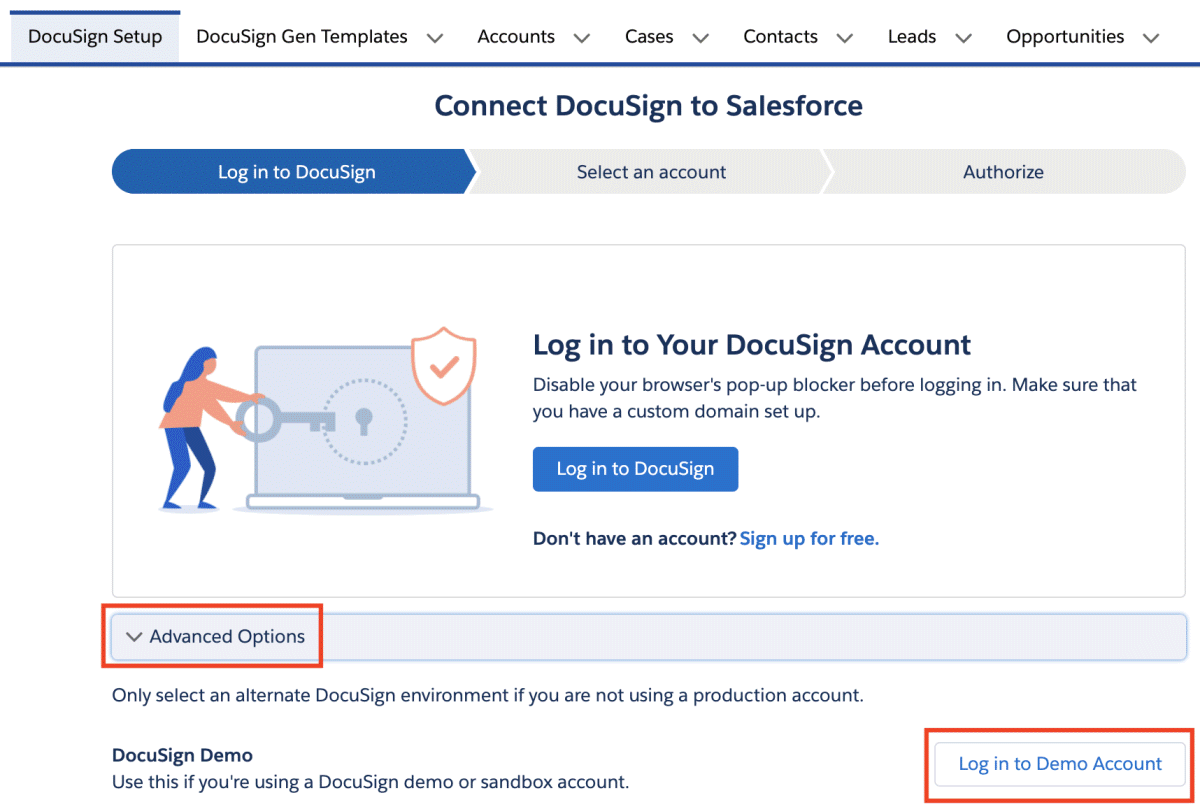Viewport: 1200px width, 807px height.
Task: Collapse the Advanced Options section
Action: click(x=649, y=637)
